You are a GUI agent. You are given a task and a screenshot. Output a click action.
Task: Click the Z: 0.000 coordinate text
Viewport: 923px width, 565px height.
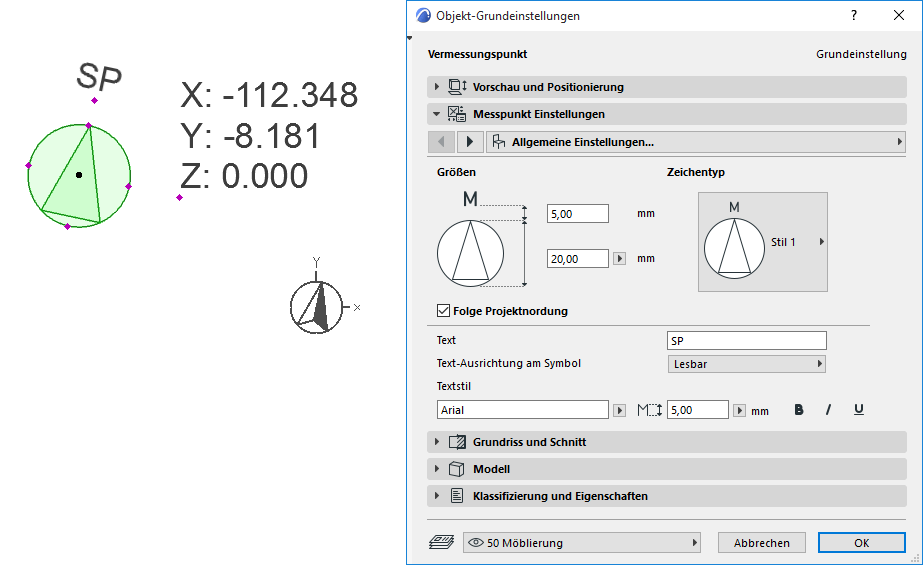point(244,176)
